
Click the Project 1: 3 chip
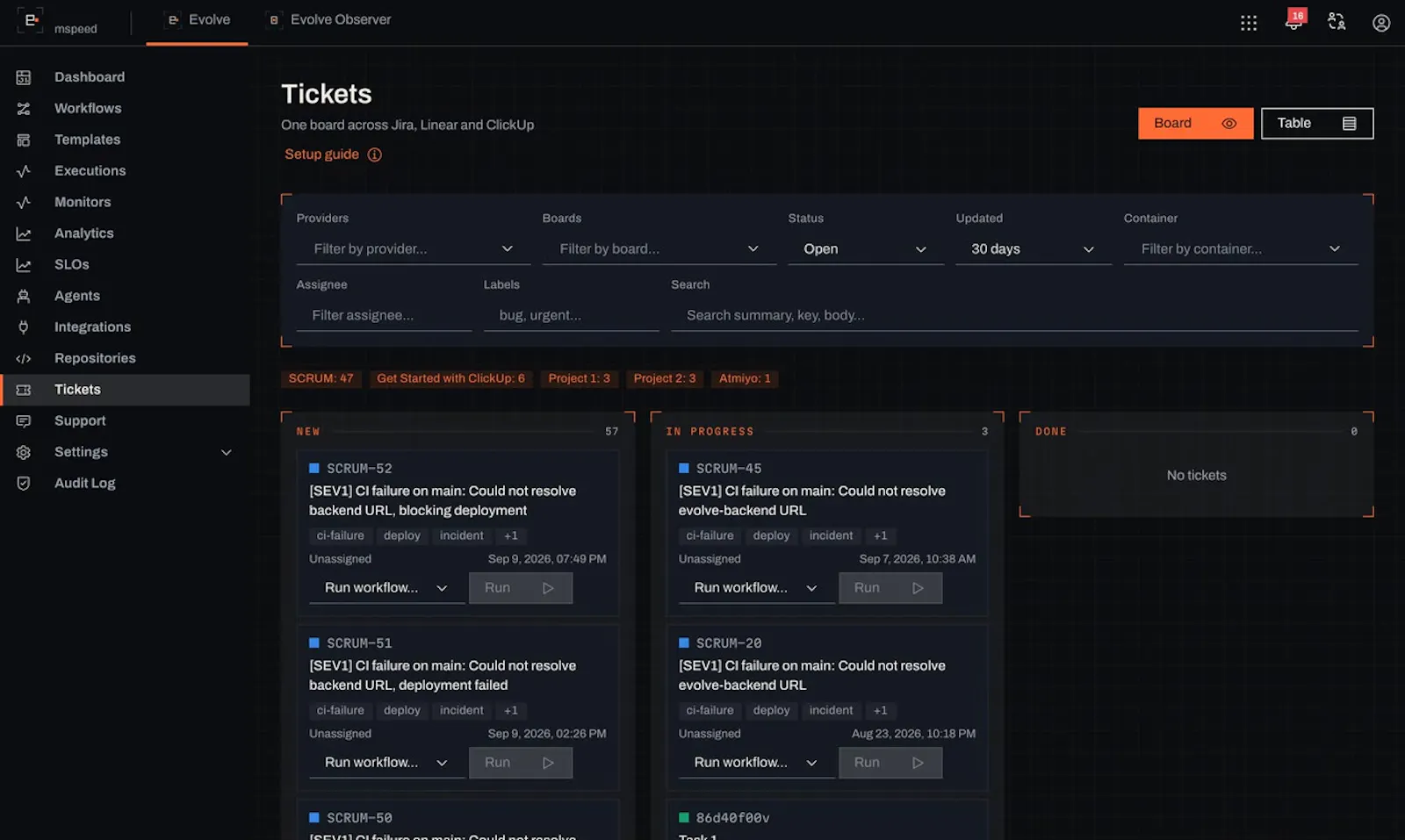point(579,378)
